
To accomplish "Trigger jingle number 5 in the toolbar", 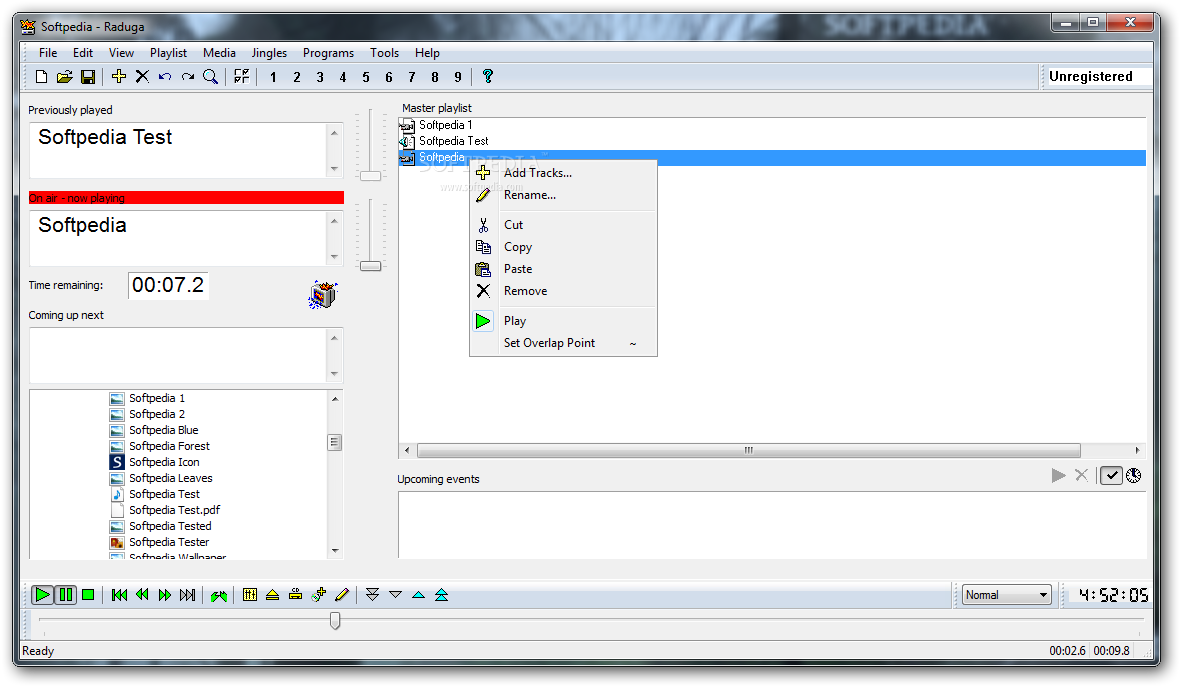I will pyautogui.click(x=366, y=77).
